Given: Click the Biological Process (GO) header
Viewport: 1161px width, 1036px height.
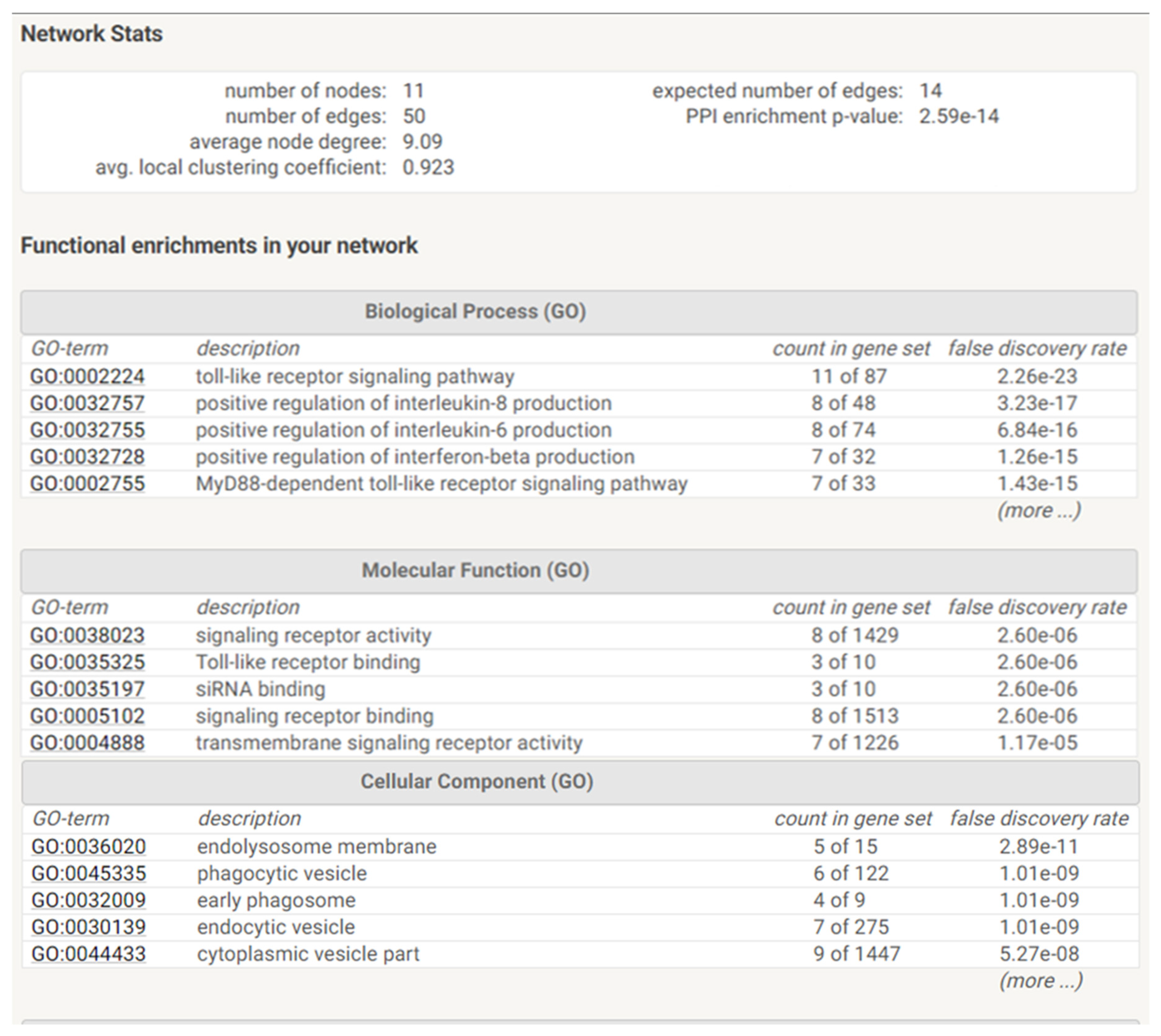Looking at the screenshot, I should point(475,311).
